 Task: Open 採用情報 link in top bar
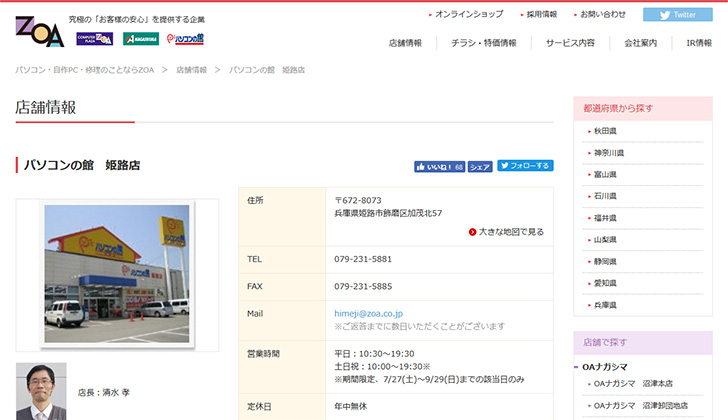tap(541, 14)
